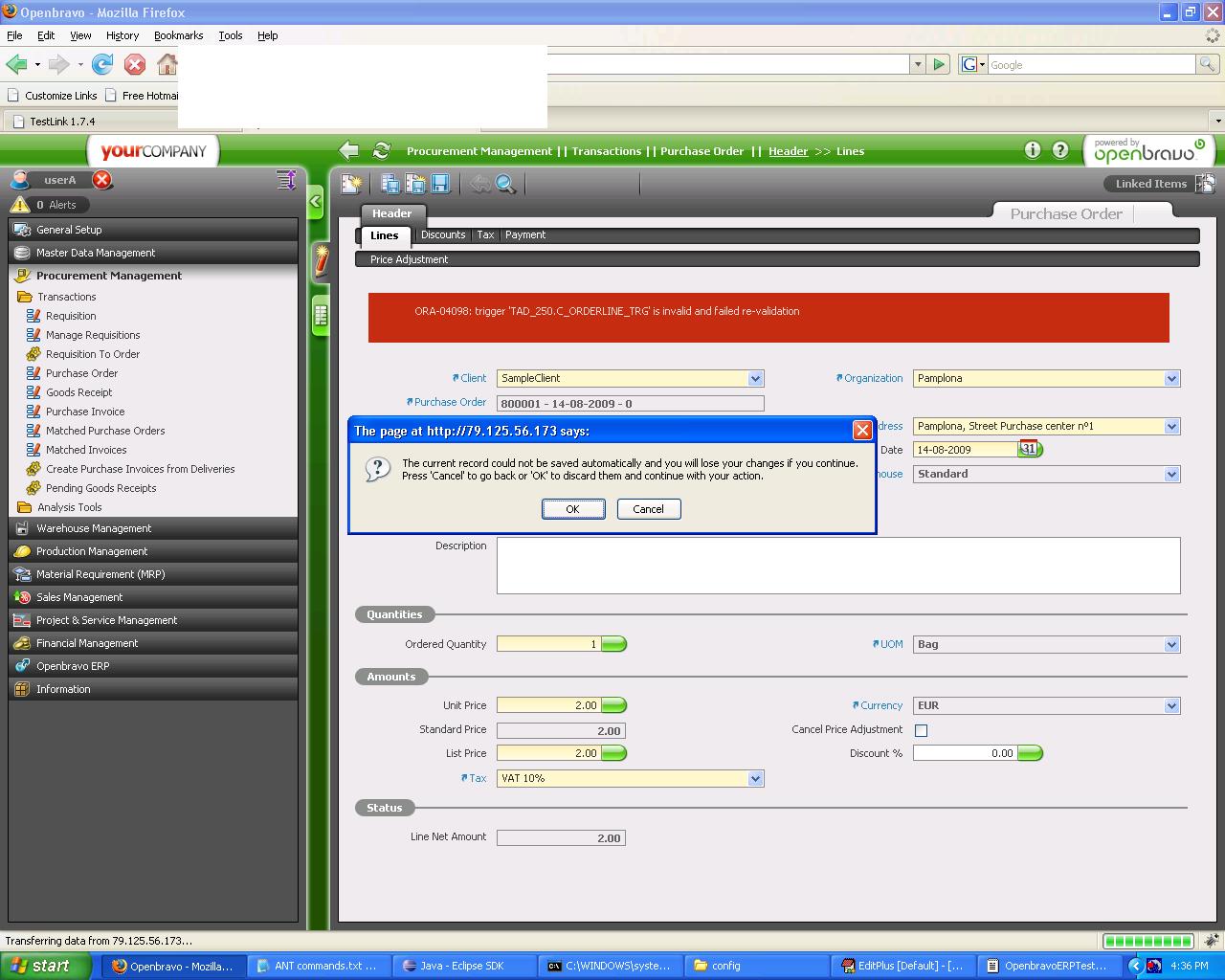Switch to grid view using side icon
This screenshot has height=980, width=1225.
(321, 314)
